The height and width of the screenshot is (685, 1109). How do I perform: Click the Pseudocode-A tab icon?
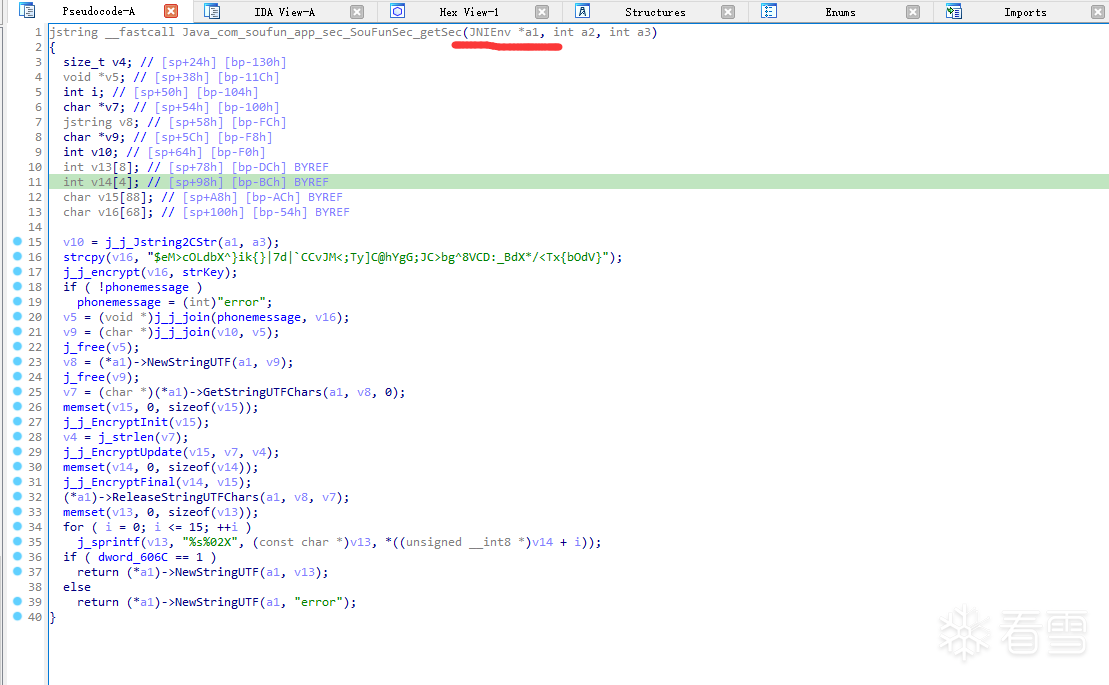click(x=27, y=11)
